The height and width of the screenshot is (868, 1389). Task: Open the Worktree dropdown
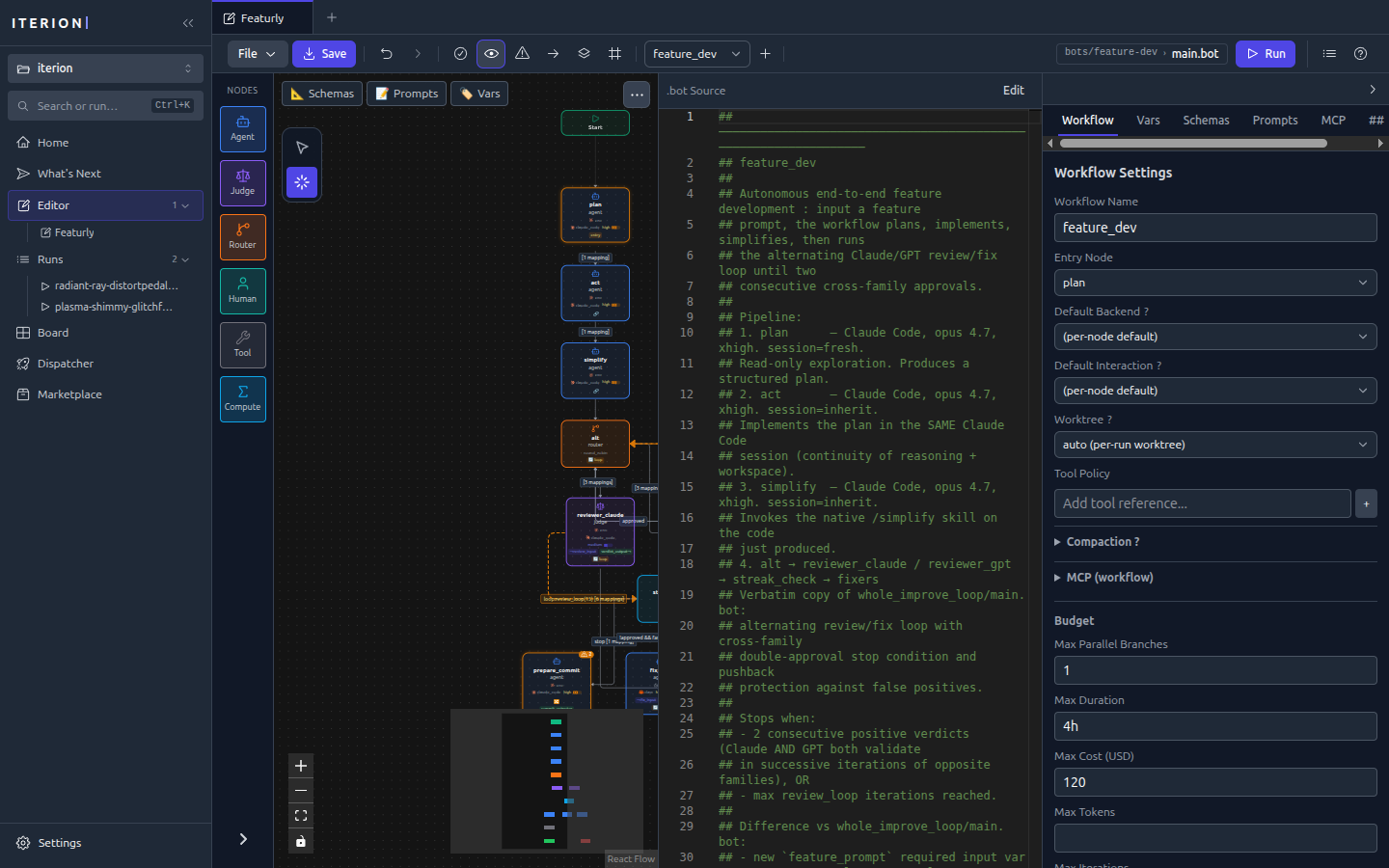1215,445
